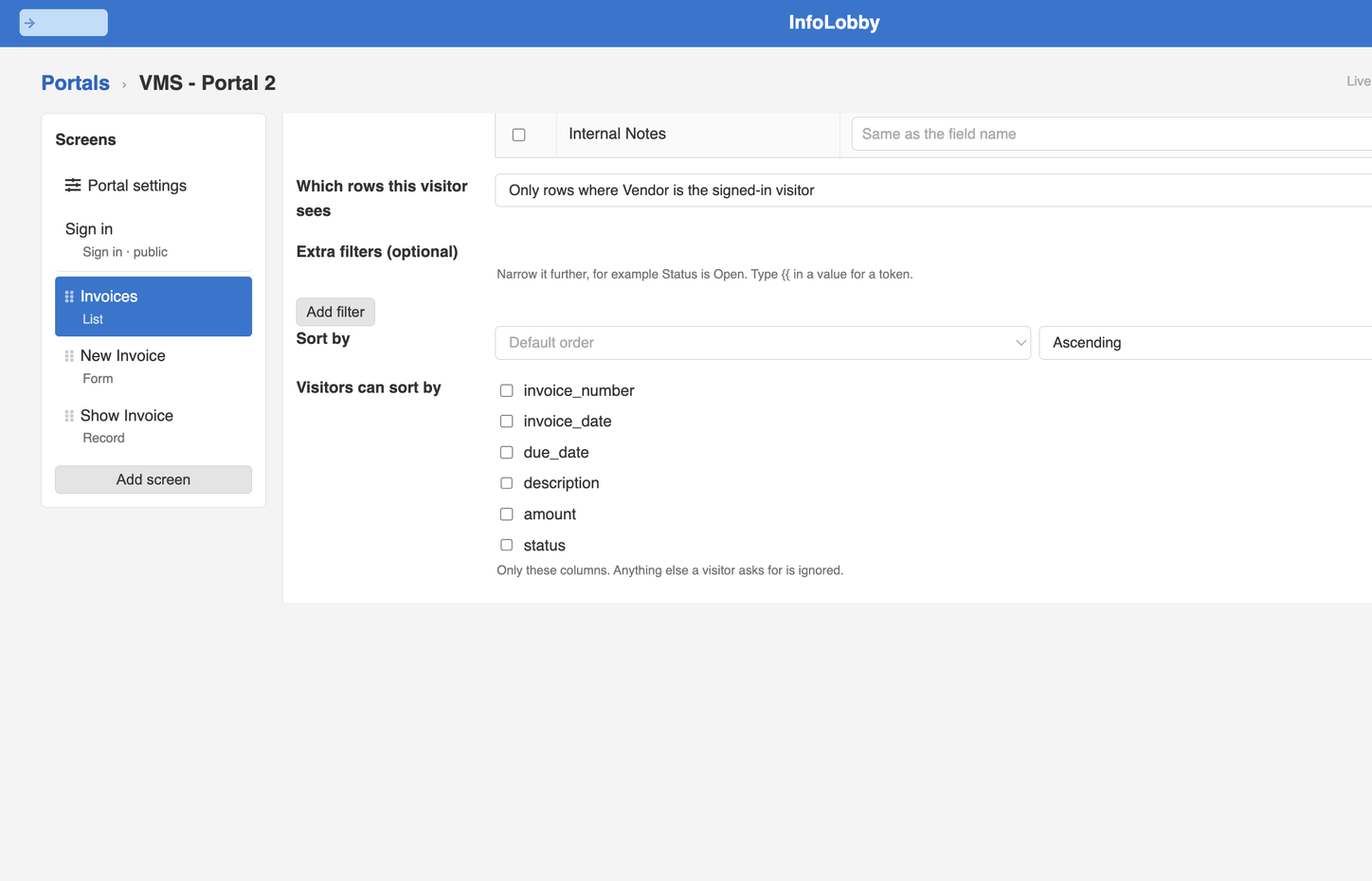Click the Add filter button
Image resolution: width=1372 pixels, height=881 pixels.
click(x=335, y=312)
